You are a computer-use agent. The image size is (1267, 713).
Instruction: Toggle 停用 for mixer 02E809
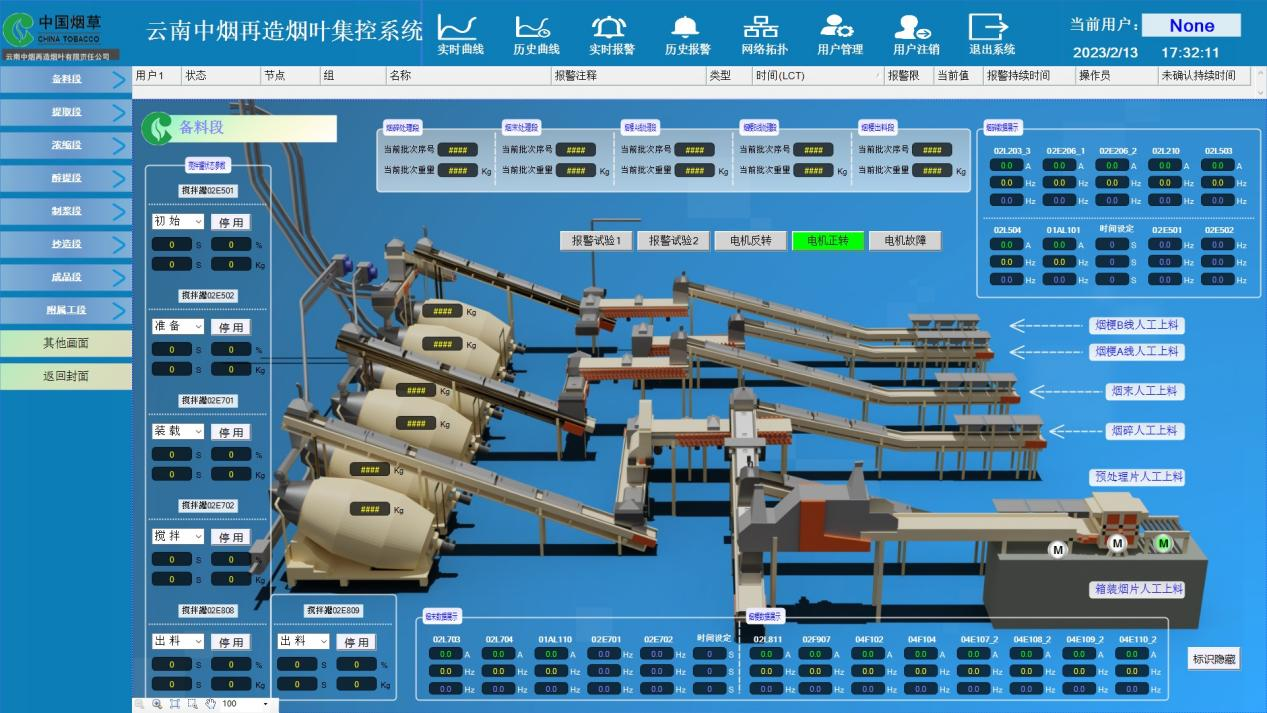coord(356,642)
